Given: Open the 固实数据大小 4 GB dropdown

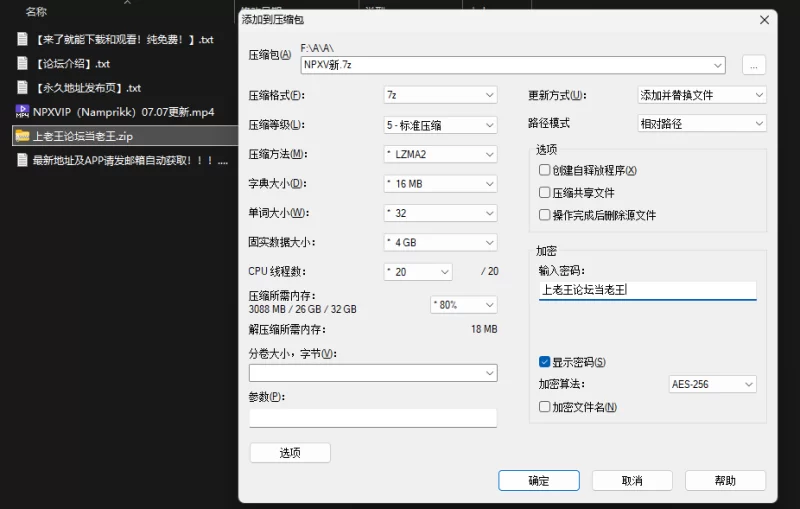Looking at the screenshot, I should pos(440,242).
